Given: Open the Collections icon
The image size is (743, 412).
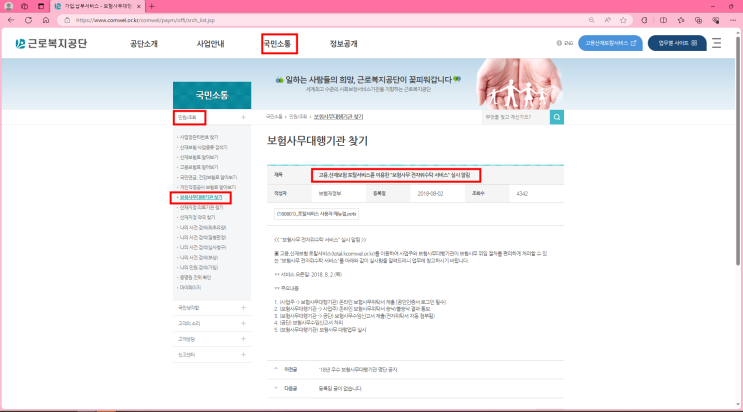Looking at the screenshot, I should (698, 20).
